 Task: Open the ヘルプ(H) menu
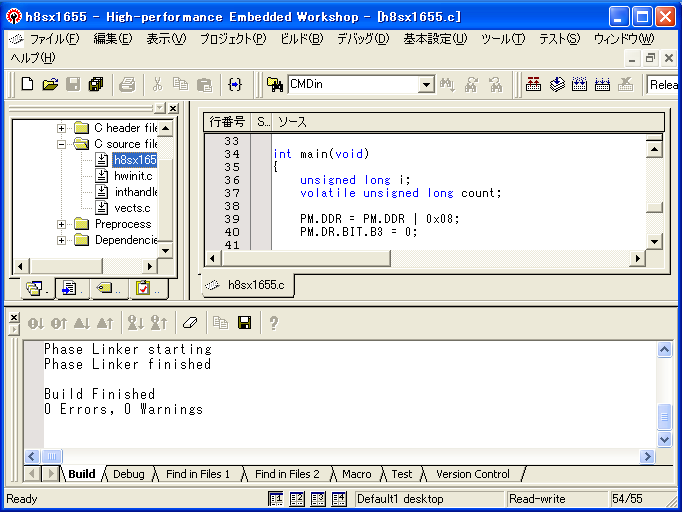coord(33,57)
